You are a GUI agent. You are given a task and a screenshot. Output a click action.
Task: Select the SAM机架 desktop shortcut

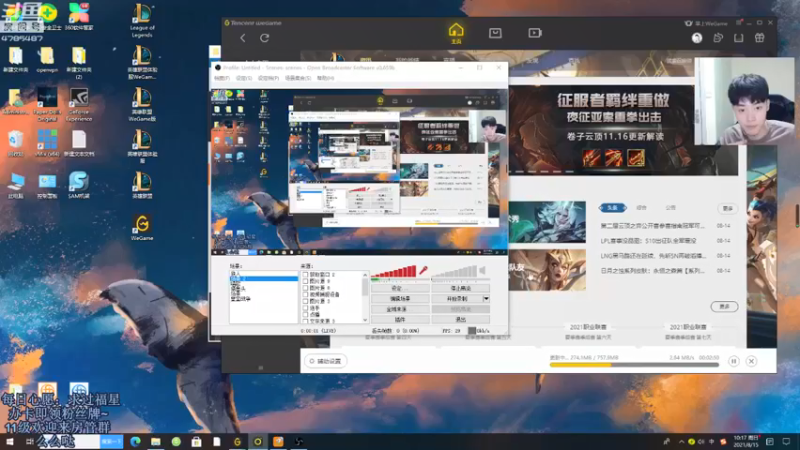79,185
